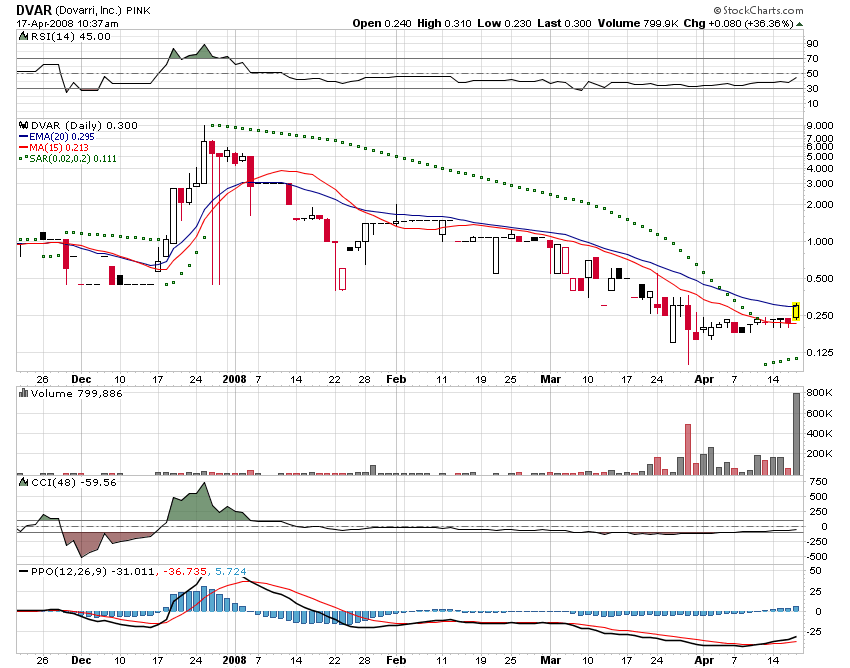
Task: Click the 'Low 0.230' value
Action: tap(504, 23)
